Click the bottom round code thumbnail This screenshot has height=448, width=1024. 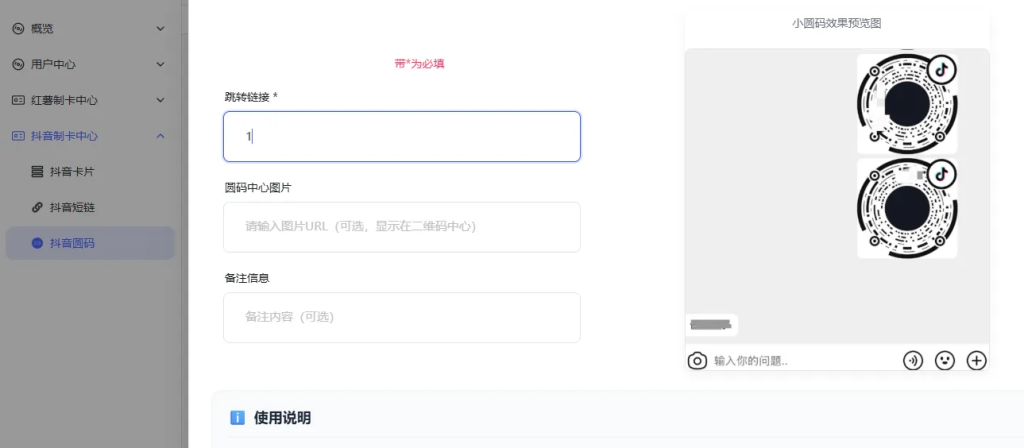tap(907, 208)
